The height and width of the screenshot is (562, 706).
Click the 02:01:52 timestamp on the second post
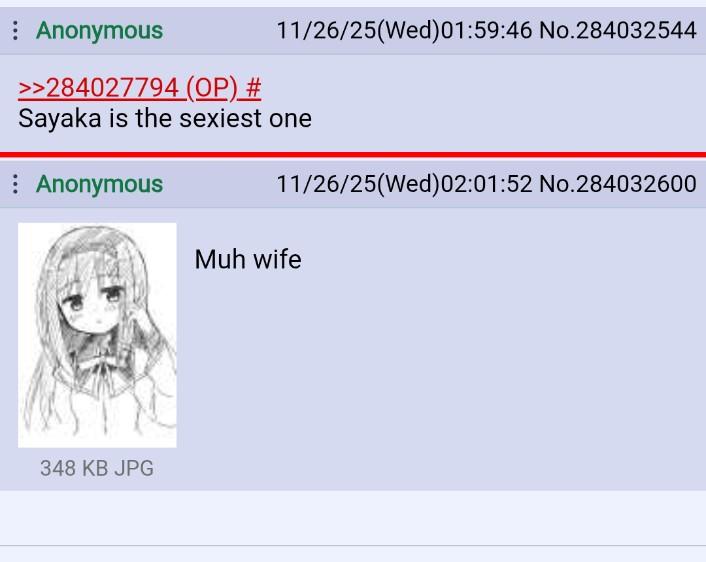[486, 184]
